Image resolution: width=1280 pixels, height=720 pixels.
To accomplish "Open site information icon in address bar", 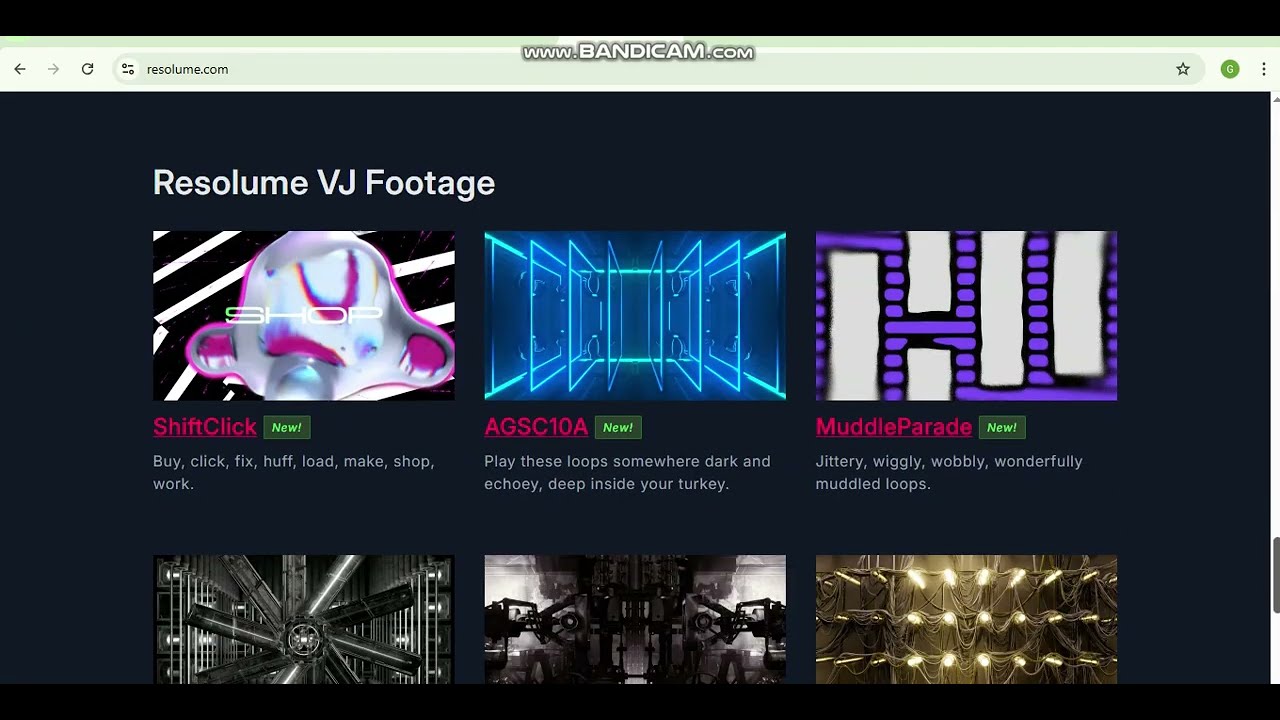I will point(128,69).
